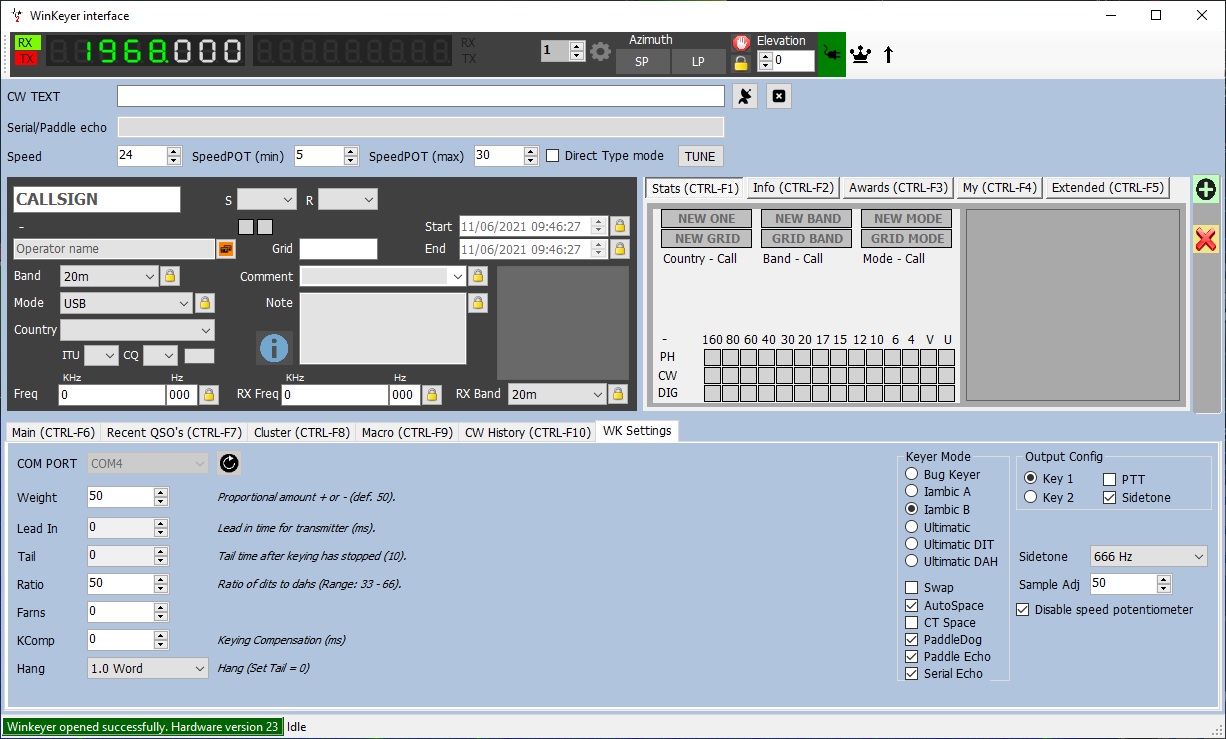Image resolution: width=1226 pixels, height=739 pixels.
Task: Expand the Comment dropdown
Action: click(x=458, y=277)
